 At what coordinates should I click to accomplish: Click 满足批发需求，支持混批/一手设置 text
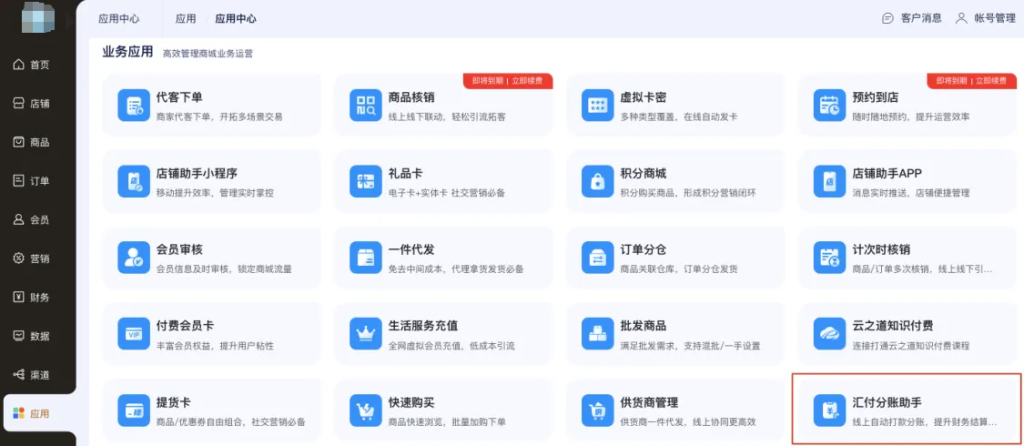click(x=688, y=345)
